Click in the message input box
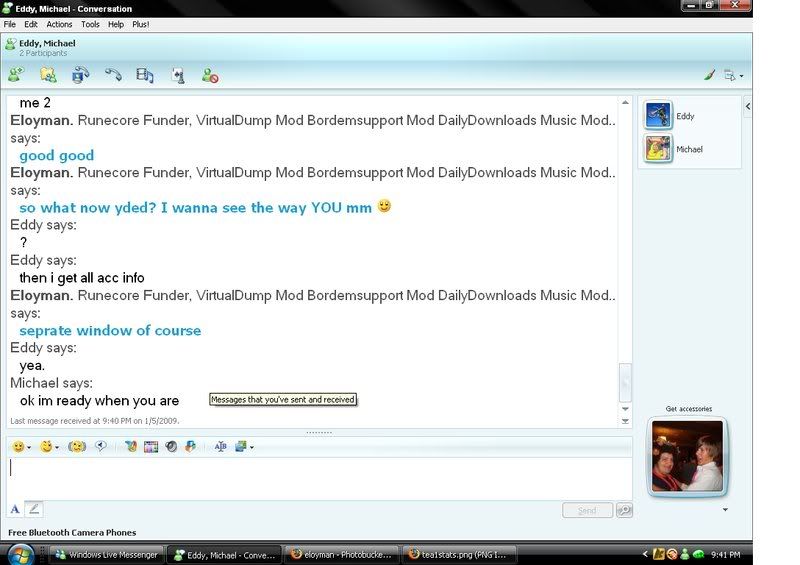This screenshot has width=800, height=565. (x=319, y=478)
